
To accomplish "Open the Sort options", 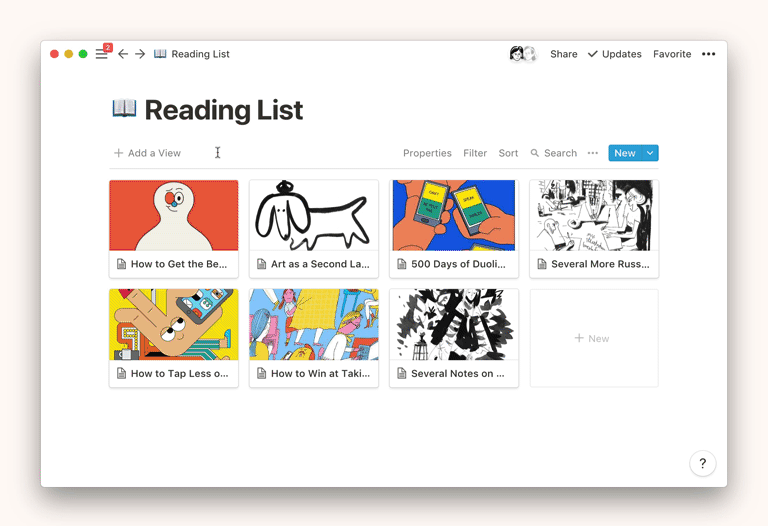I will pyautogui.click(x=508, y=153).
